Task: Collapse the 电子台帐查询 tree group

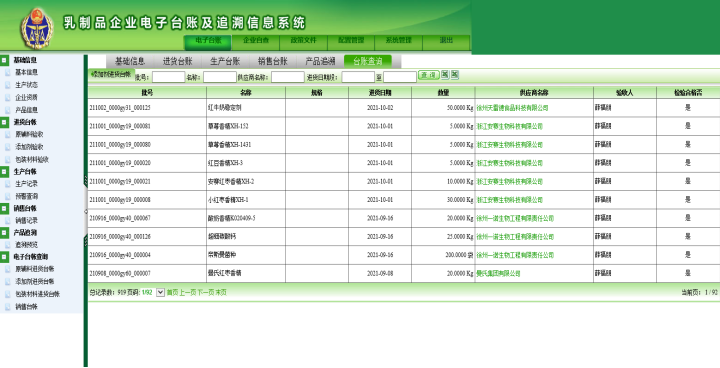Action: coord(4,257)
